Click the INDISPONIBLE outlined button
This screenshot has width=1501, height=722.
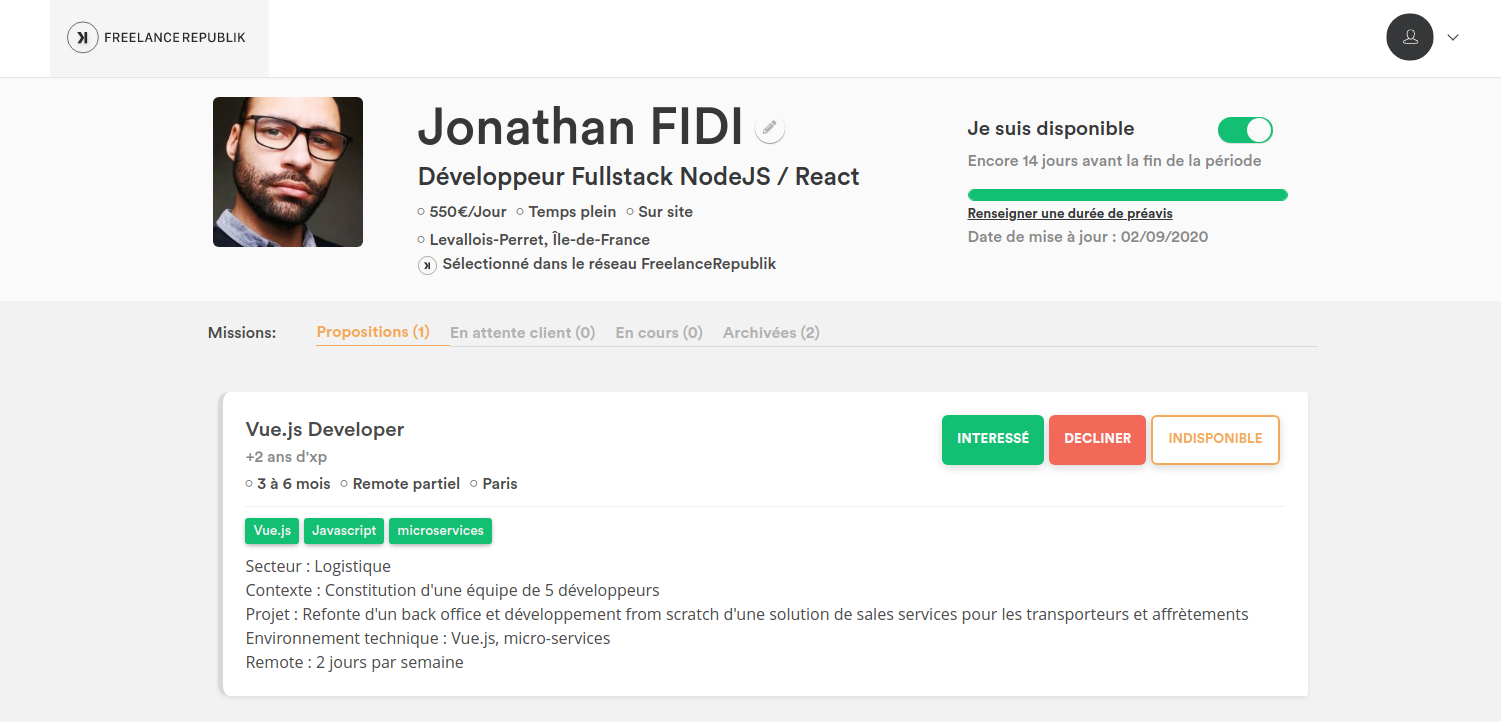[x=1215, y=439]
